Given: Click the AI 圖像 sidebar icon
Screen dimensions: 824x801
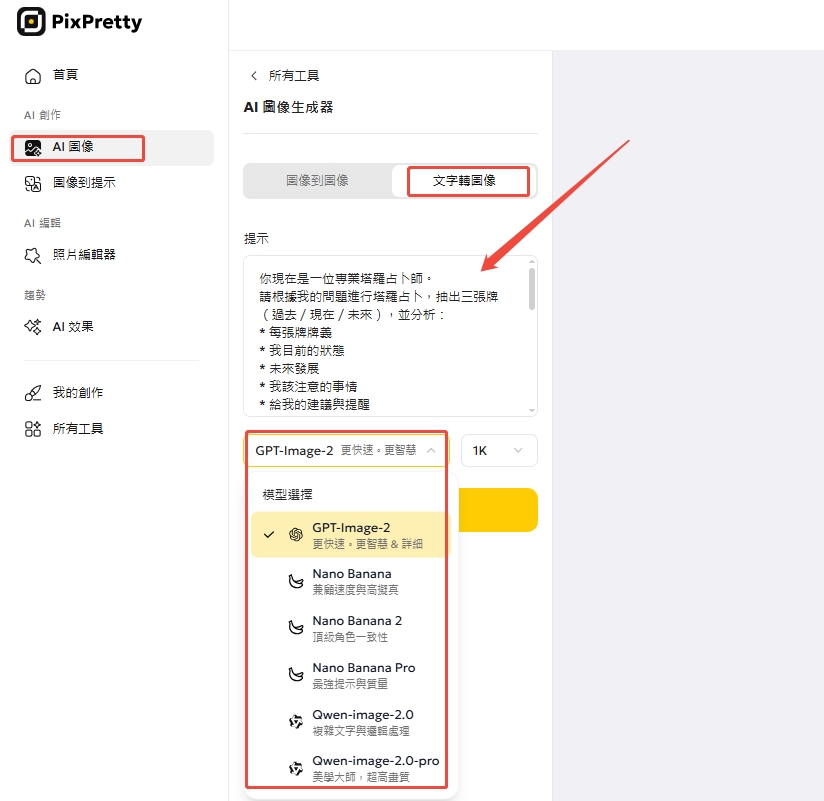Looking at the screenshot, I should click(x=33, y=148).
